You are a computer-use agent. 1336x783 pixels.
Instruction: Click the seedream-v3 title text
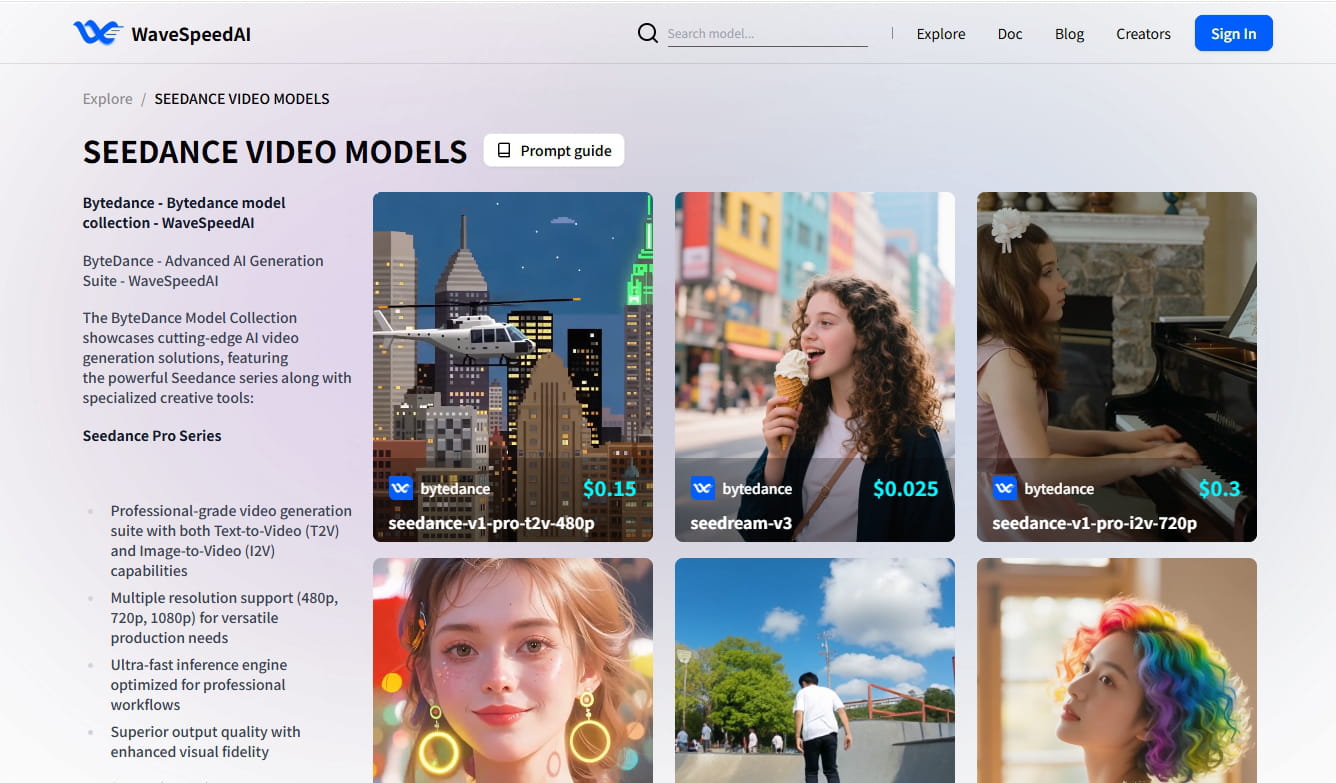coord(741,523)
